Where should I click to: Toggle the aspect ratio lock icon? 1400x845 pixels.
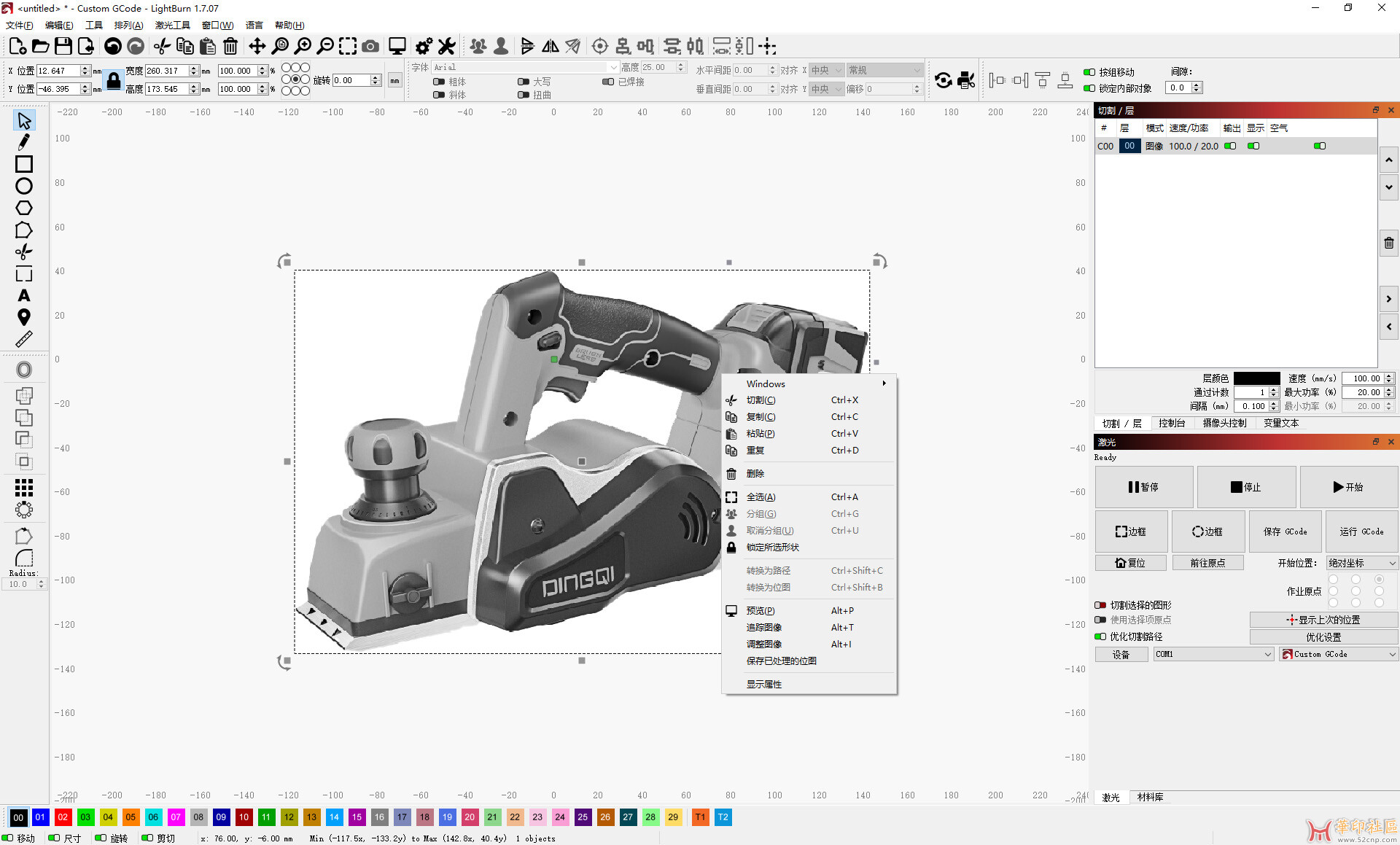(114, 80)
